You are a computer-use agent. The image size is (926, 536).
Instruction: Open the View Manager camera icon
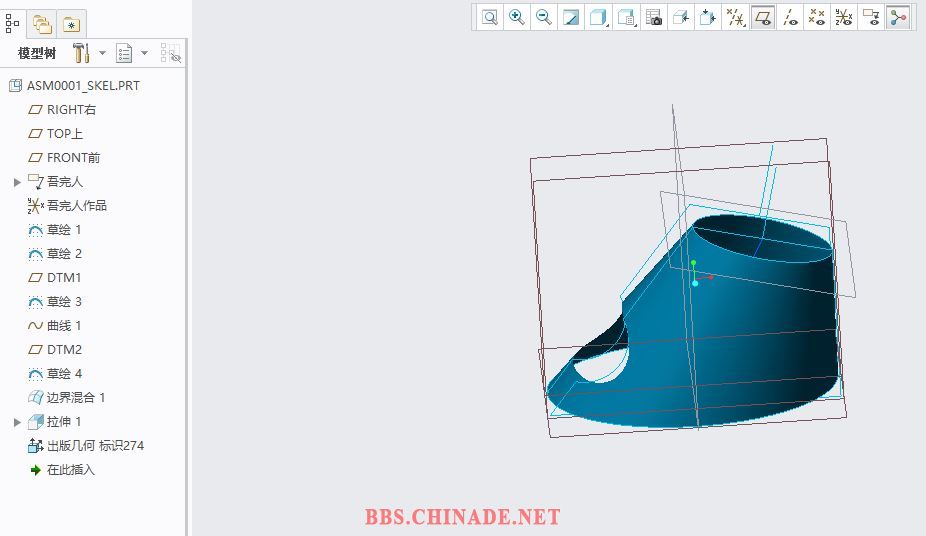click(653, 17)
